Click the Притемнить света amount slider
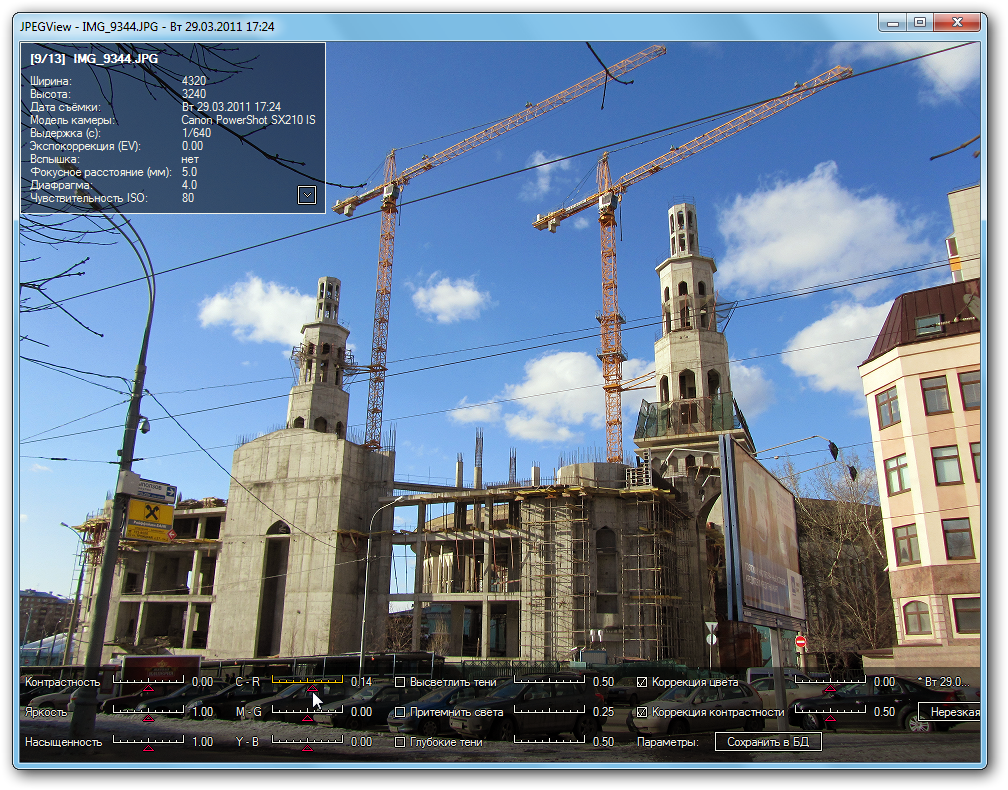Viewport: 1008px width, 790px height. point(548,711)
